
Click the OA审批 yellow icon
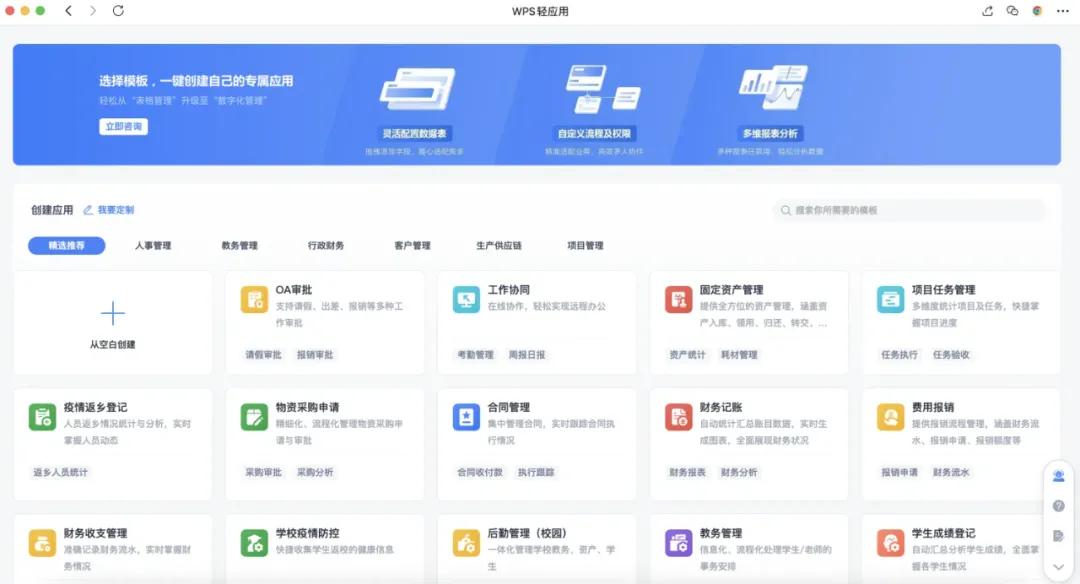[254, 300]
